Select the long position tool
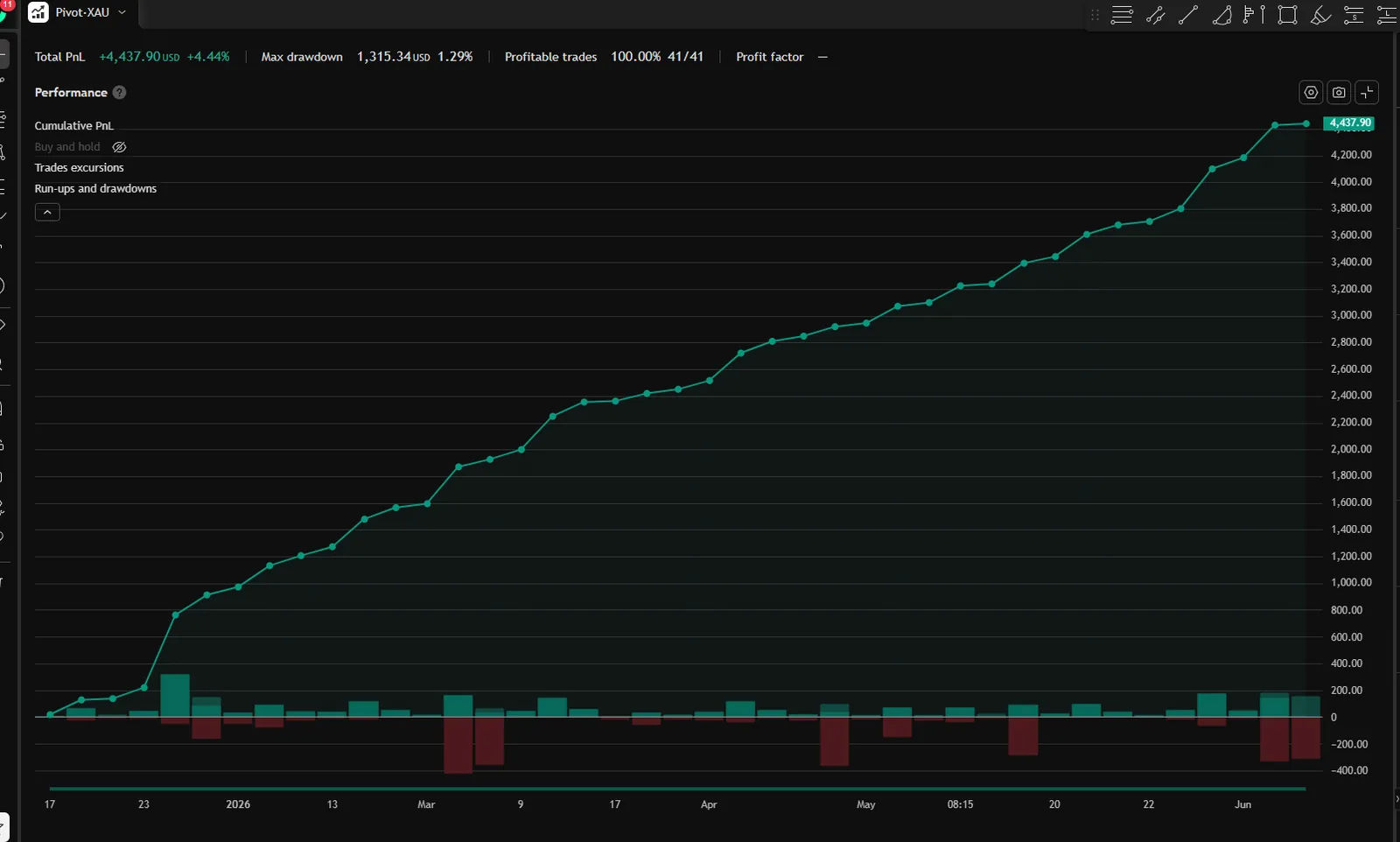This screenshot has height=842, width=1400. coord(1387,15)
